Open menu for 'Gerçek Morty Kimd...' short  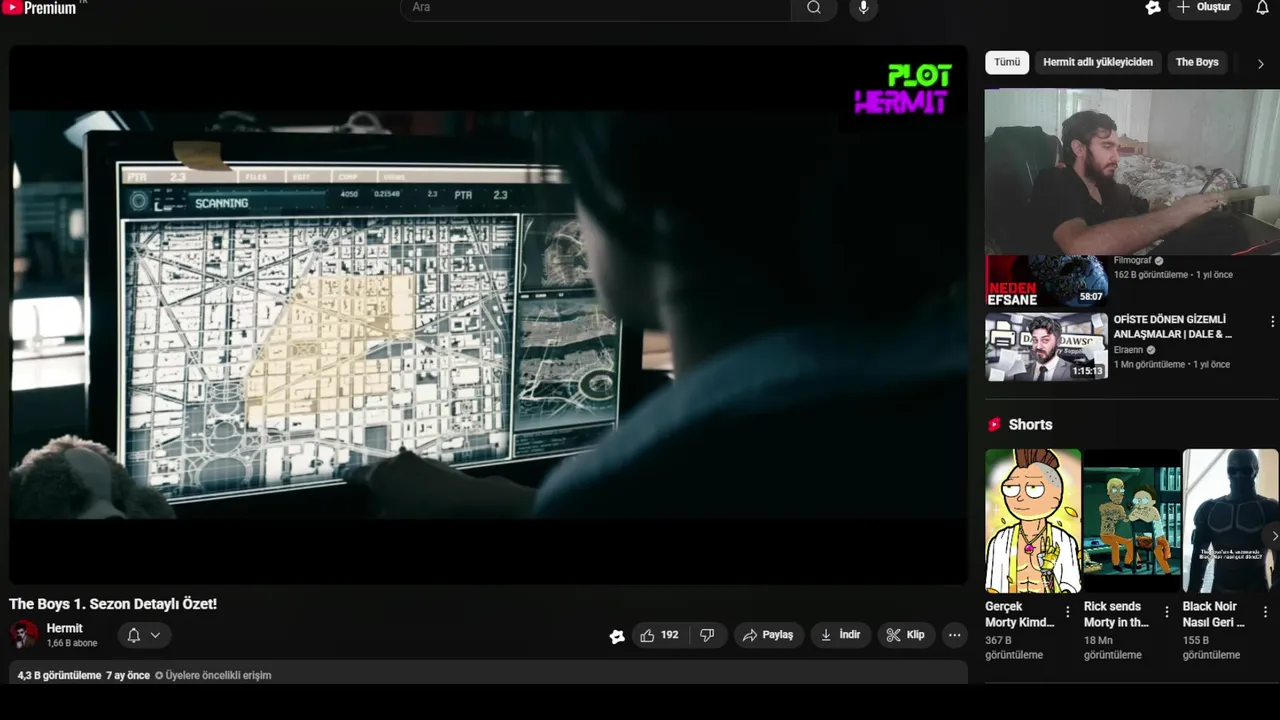[x=1067, y=612]
